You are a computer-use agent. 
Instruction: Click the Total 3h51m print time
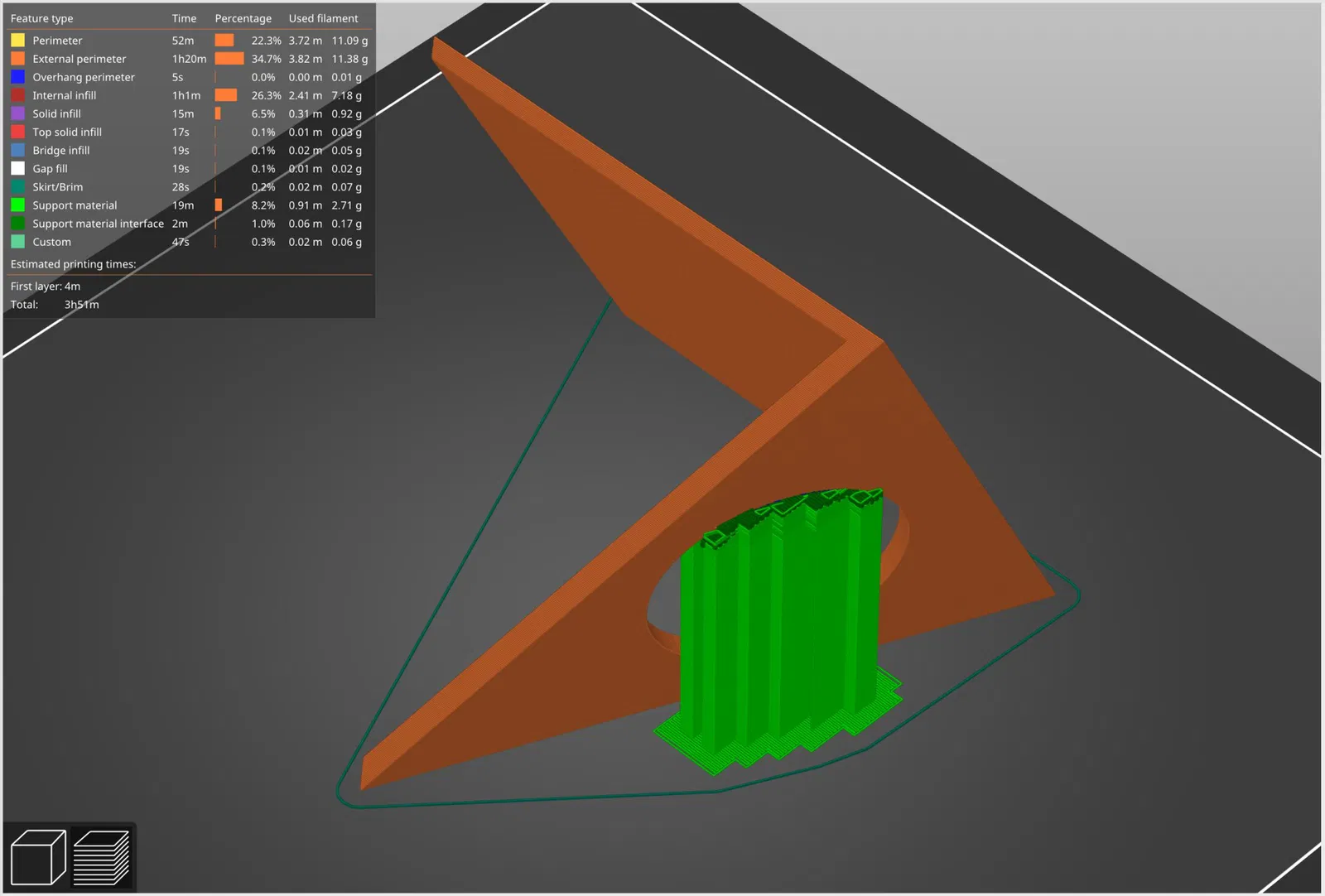pyautogui.click(x=55, y=305)
